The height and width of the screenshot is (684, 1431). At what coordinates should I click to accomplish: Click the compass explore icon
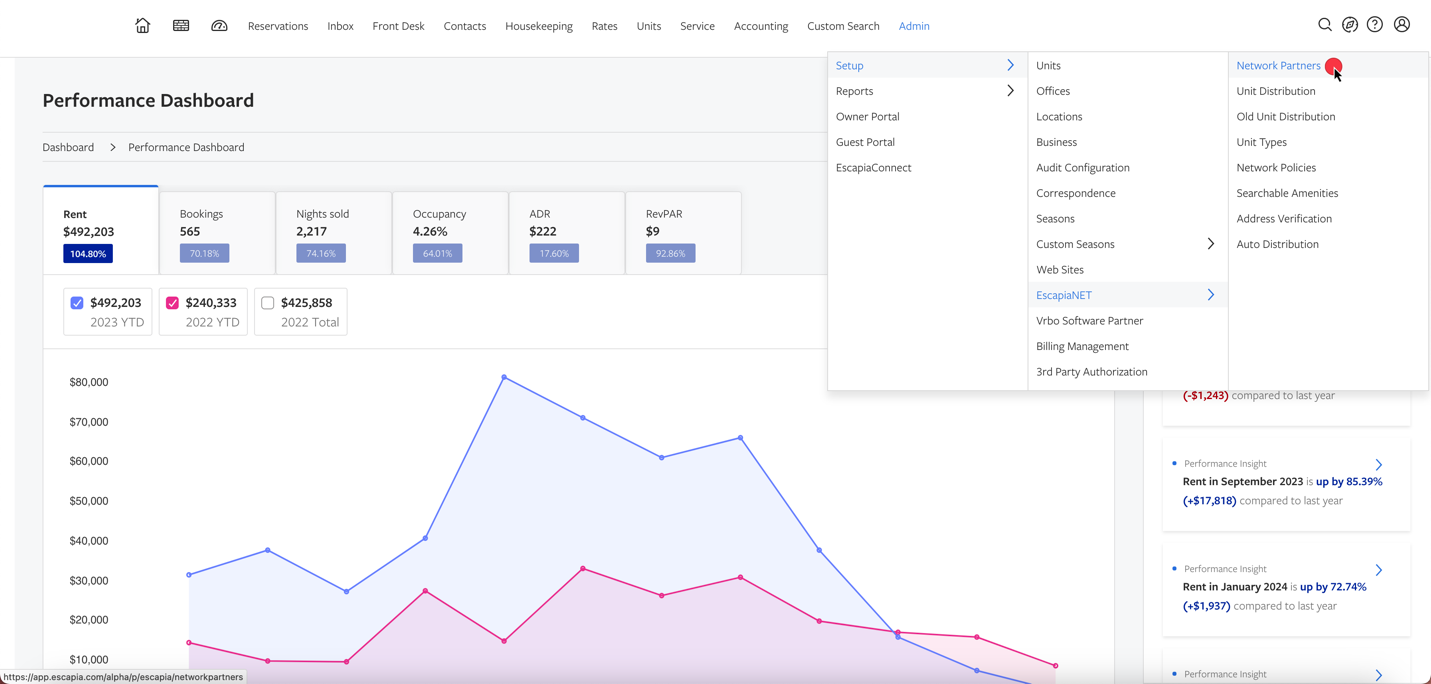click(1350, 25)
